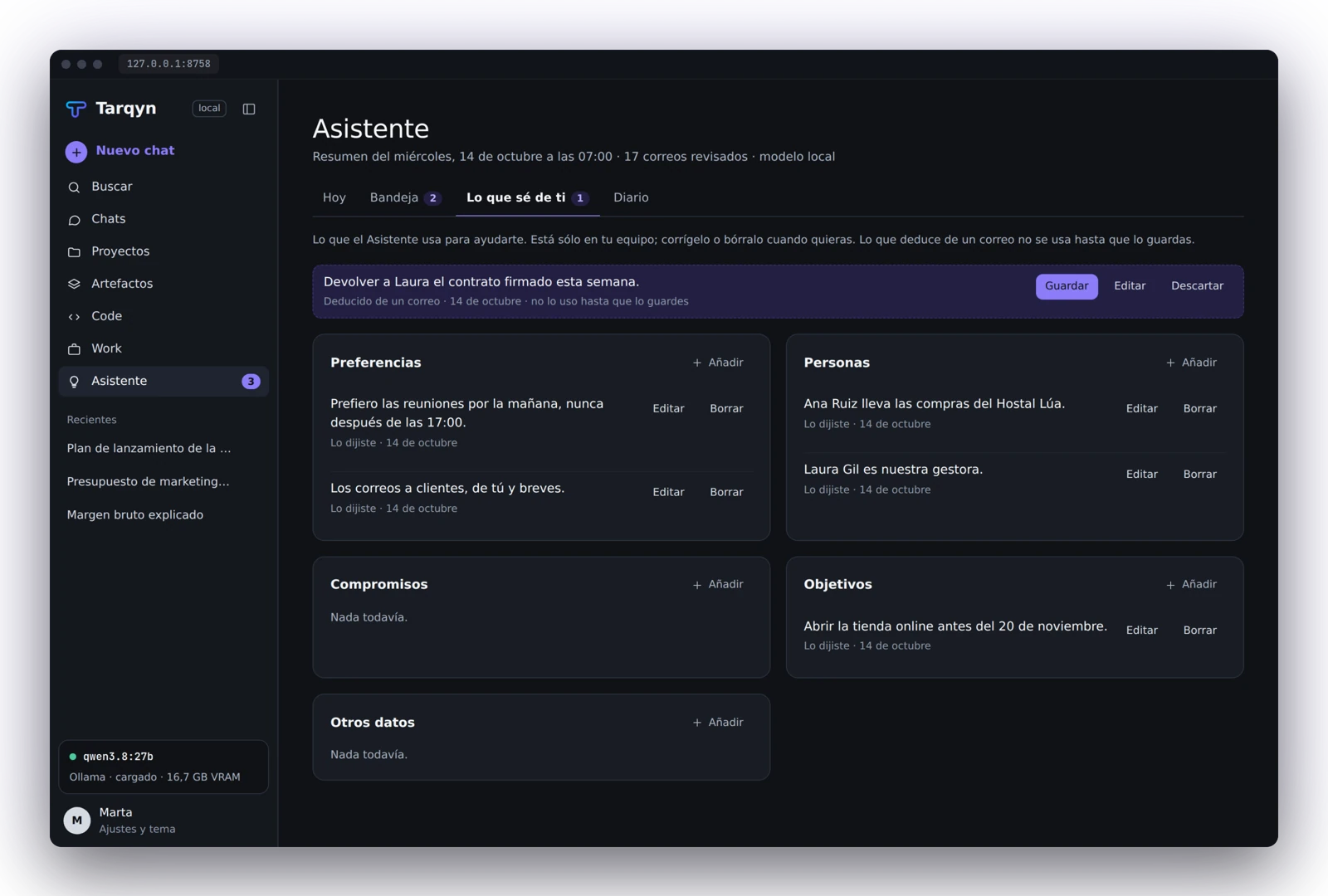Image resolution: width=1328 pixels, height=896 pixels.
Task: Edit the online store objective
Action: 1141,631
